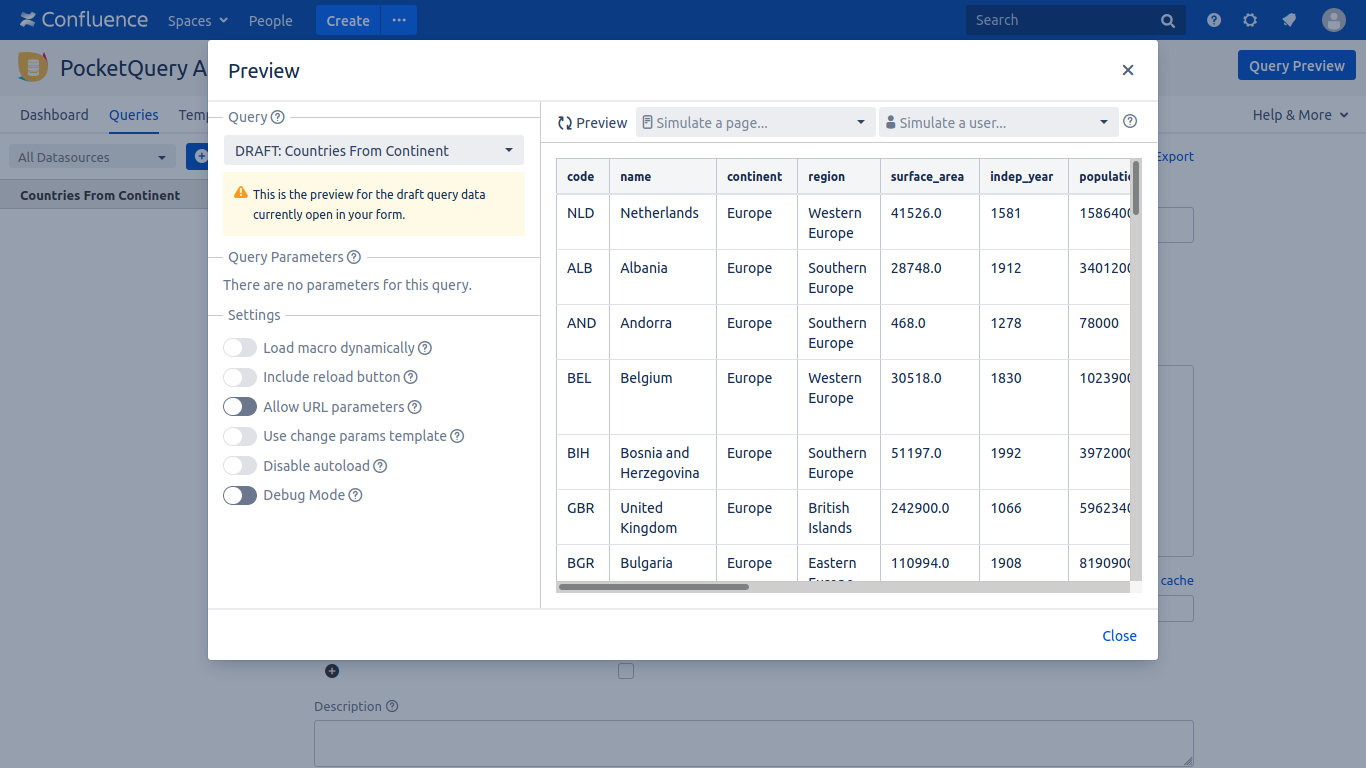The image size is (1366, 768).
Task: Click help icon beside Debug Mode
Action: 355,495
